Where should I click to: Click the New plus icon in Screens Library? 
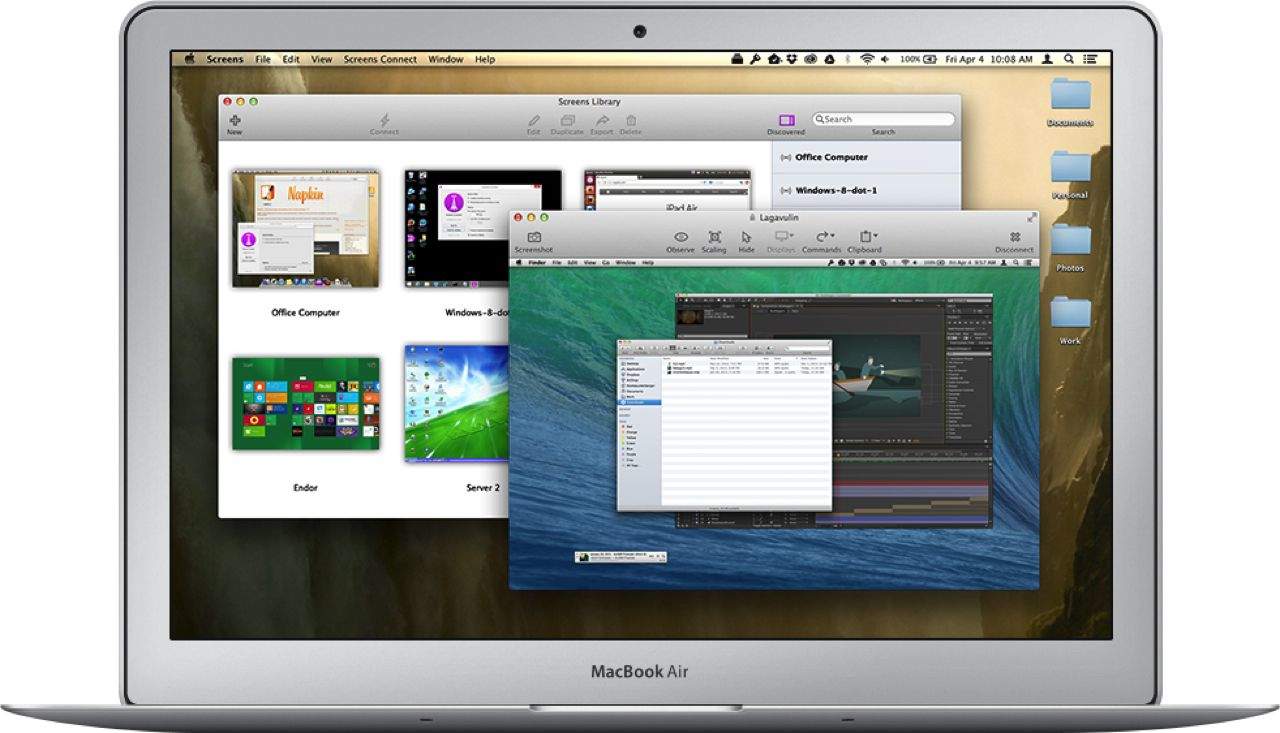(x=234, y=120)
